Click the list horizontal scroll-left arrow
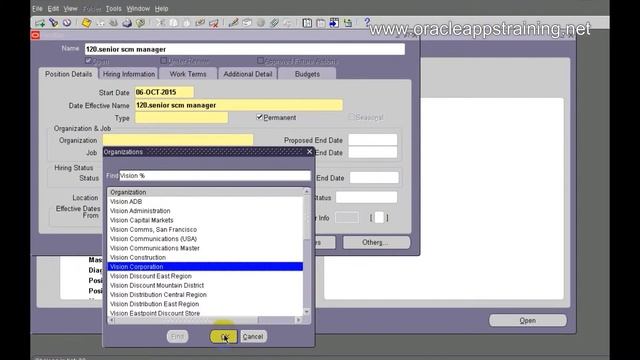Viewport: 640px width, 360px height. (111, 320)
